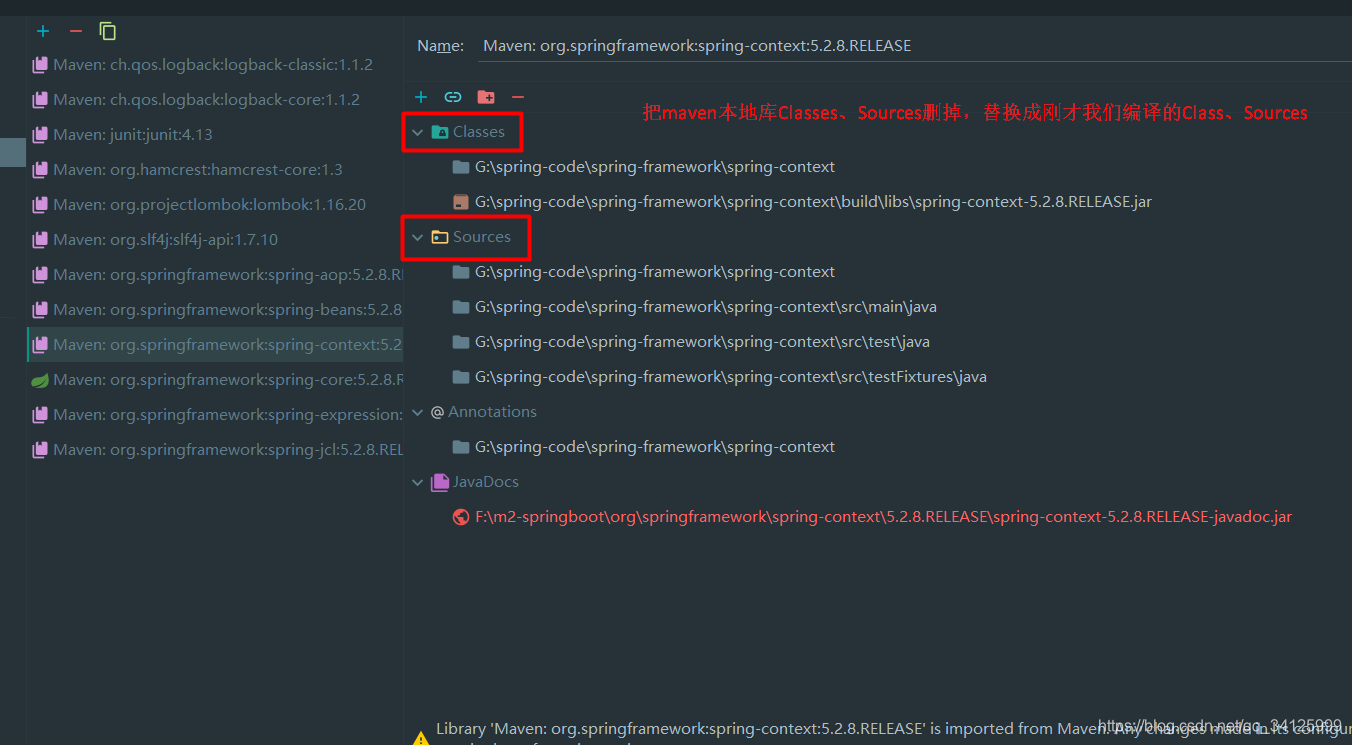Image resolution: width=1352 pixels, height=745 pixels.
Task: Select the JavaDocs category label
Action: pyautogui.click(x=486, y=482)
